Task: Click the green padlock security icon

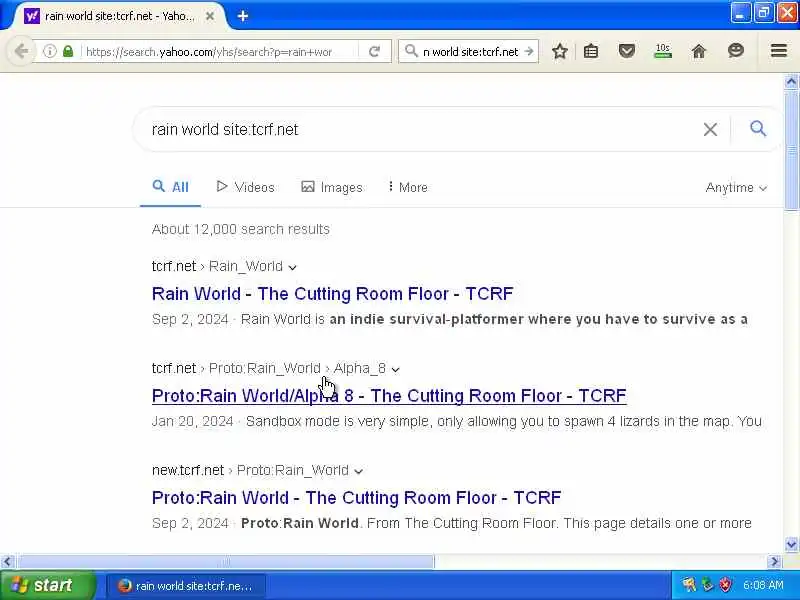Action: point(68,51)
